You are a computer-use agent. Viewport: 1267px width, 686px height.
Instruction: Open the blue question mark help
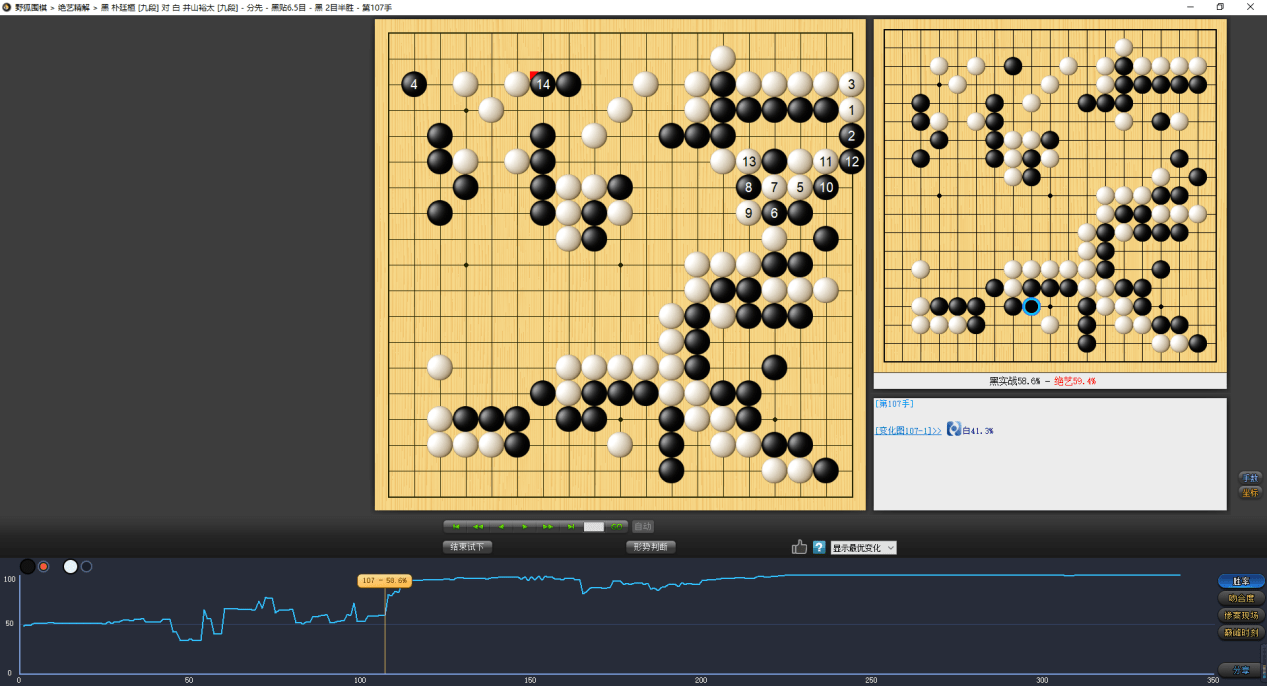[x=819, y=547]
